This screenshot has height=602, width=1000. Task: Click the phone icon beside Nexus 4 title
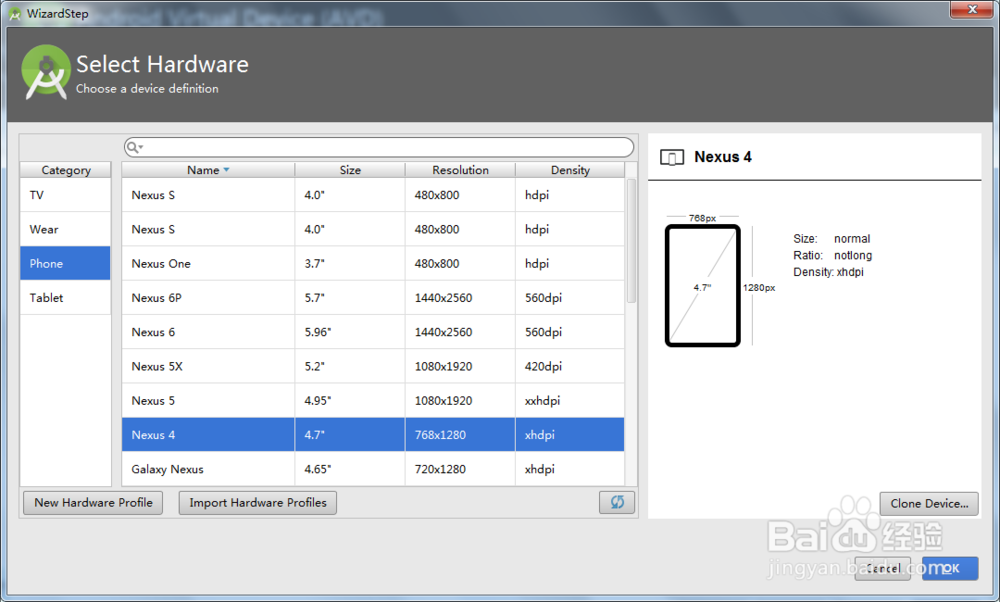tap(671, 157)
